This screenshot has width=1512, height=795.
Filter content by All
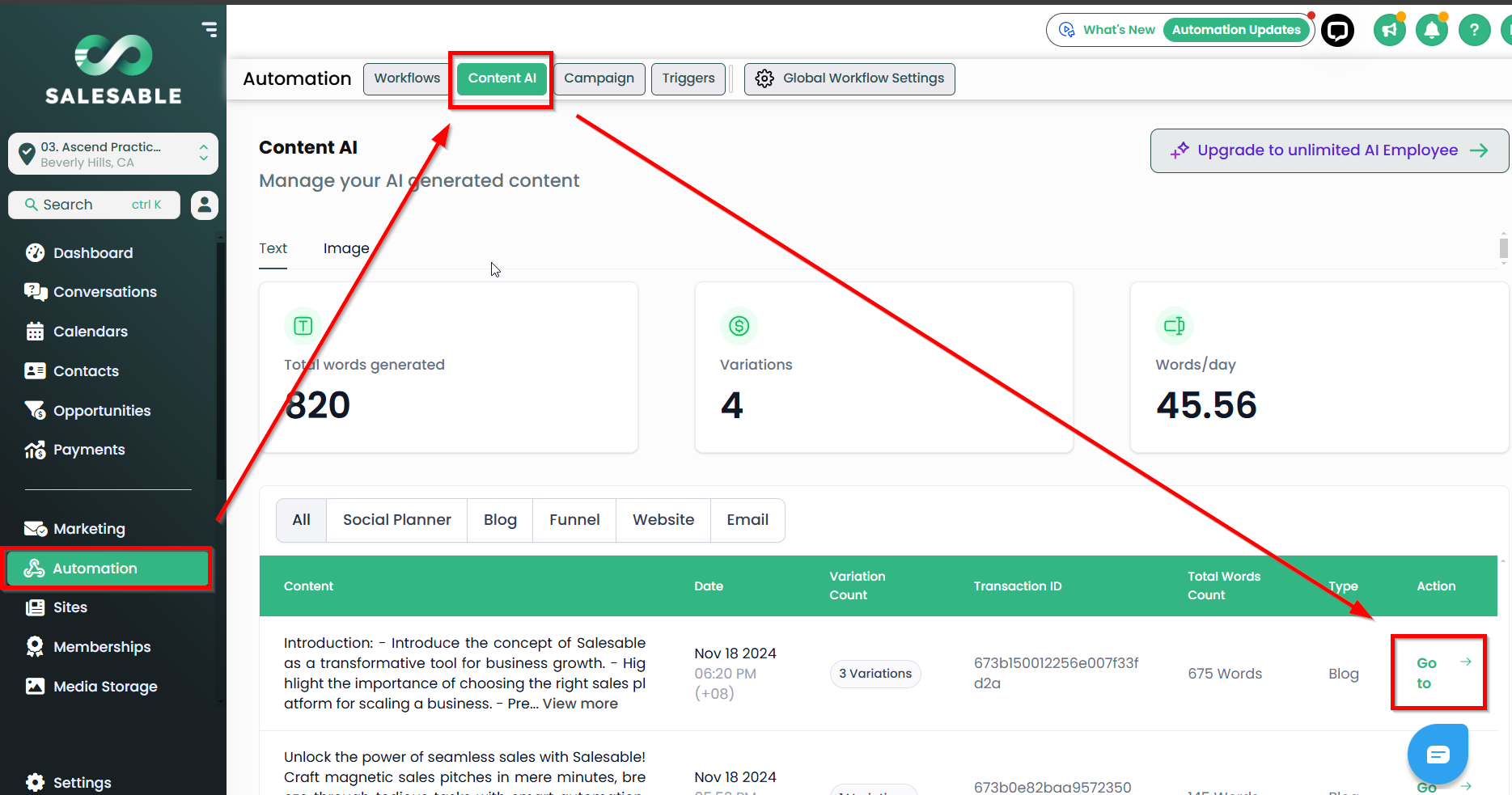tap(301, 520)
